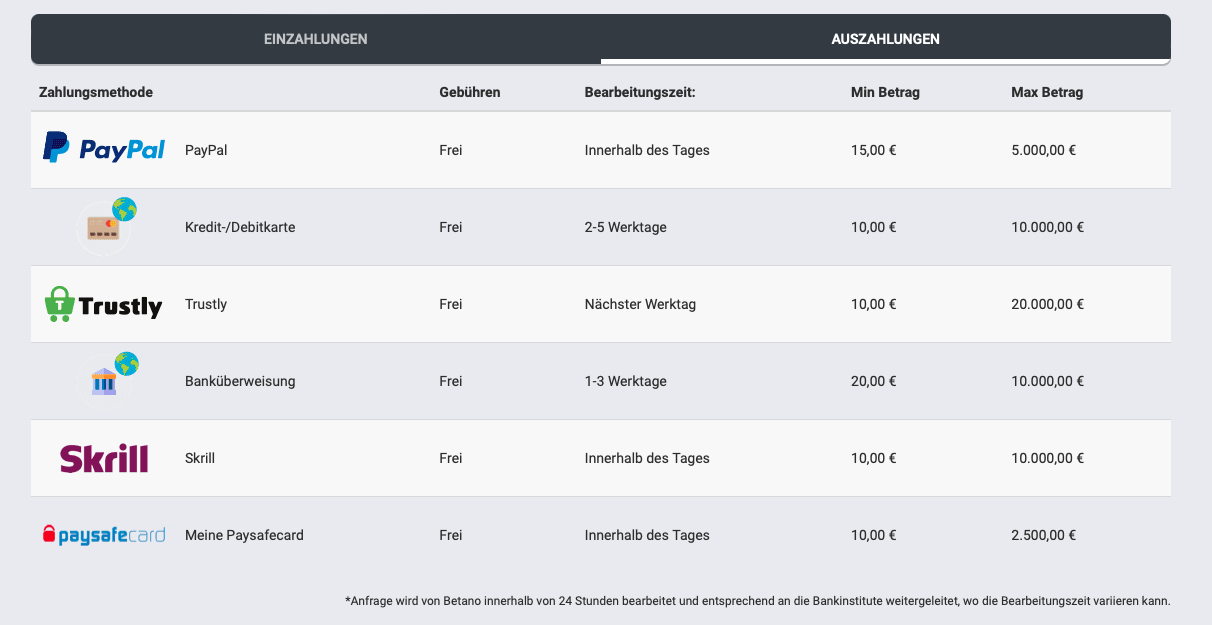The width and height of the screenshot is (1212, 625).
Task: Click the Trustly logo
Action: pyautogui.click(x=104, y=304)
